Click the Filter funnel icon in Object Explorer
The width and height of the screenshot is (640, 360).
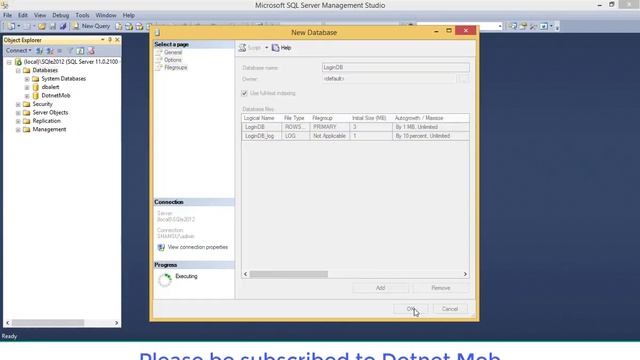click(70, 51)
